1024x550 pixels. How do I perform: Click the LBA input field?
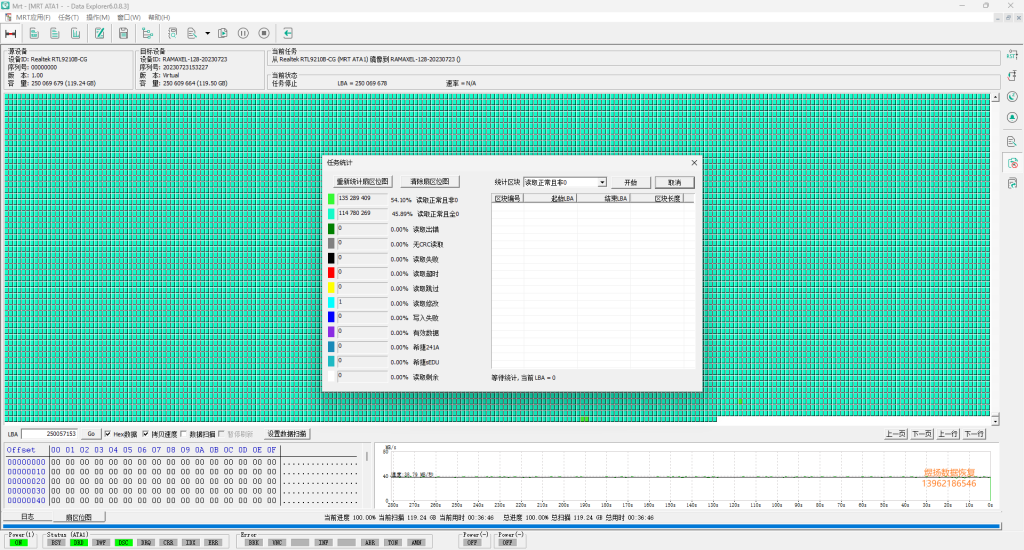click(50, 434)
